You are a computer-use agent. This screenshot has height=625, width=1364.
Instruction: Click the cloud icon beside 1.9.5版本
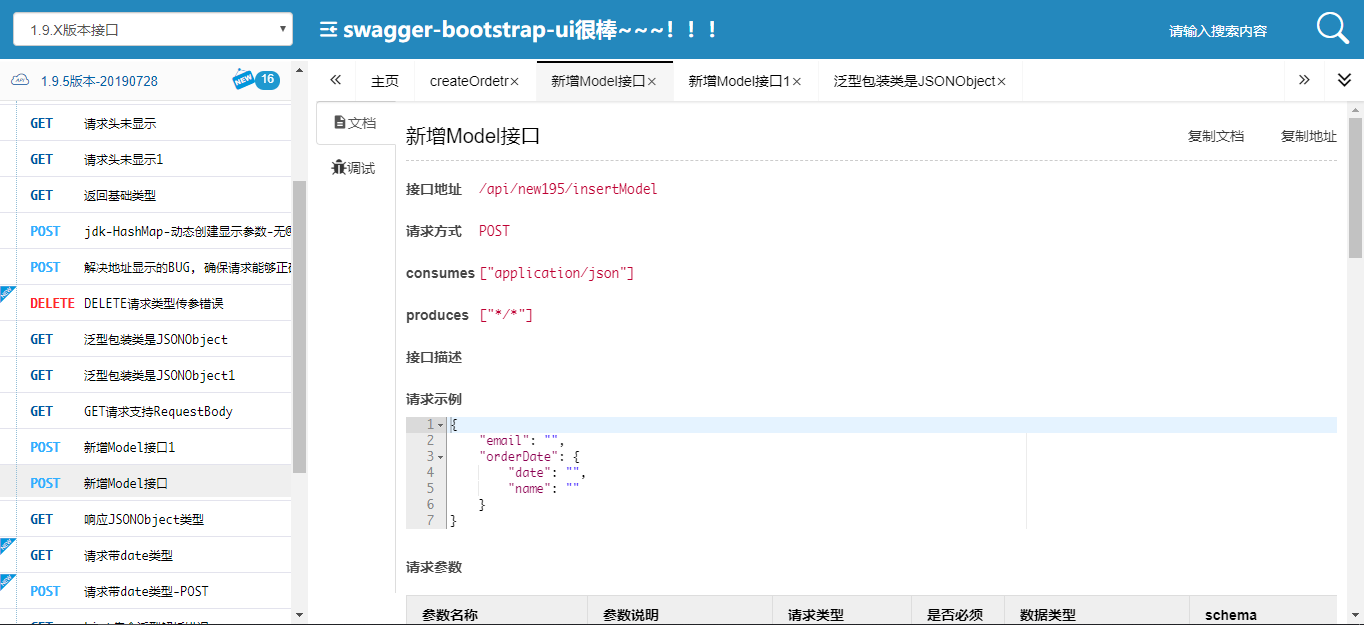(20, 81)
